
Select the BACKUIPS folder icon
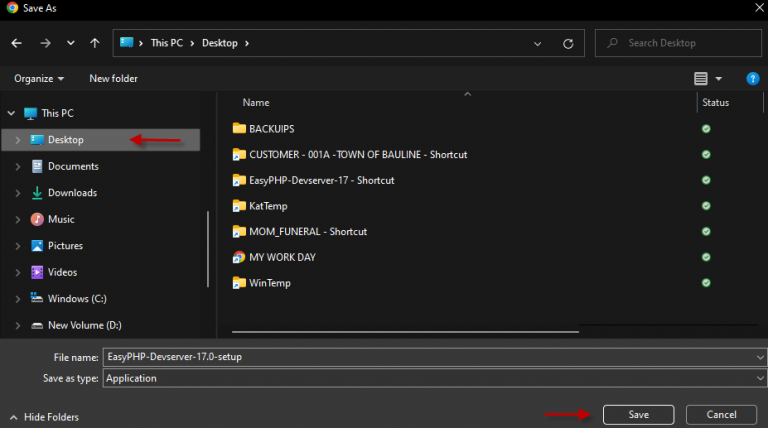coord(239,128)
